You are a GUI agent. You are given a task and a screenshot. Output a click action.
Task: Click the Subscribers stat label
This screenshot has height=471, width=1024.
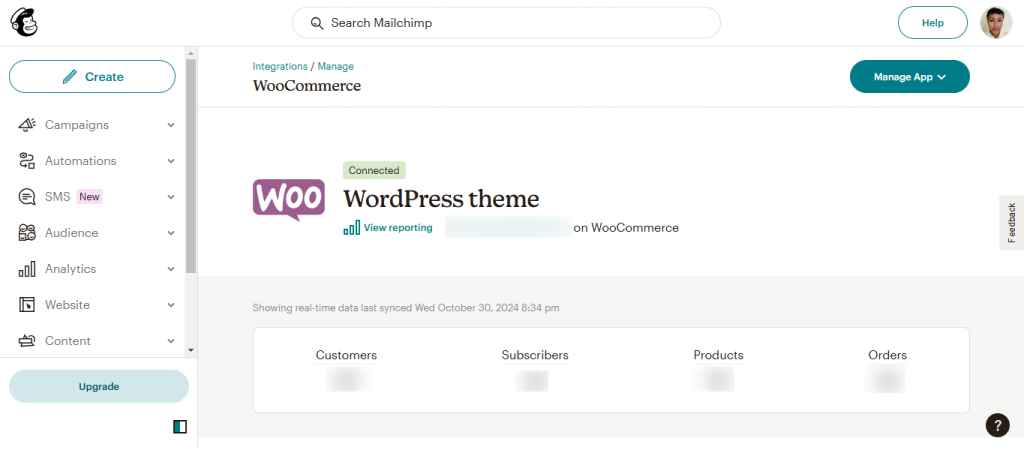click(x=535, y=355)
